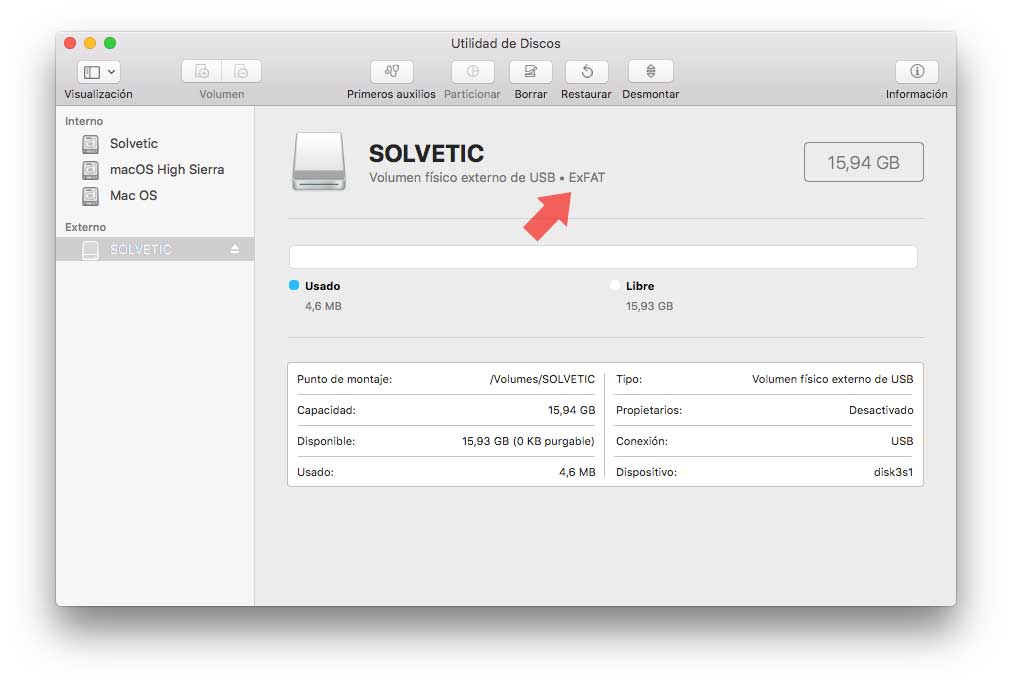Click the 15,93 GB (0 KB purgable) value
The width and height of the screenshot is (1012, 686).
(528, 441)
